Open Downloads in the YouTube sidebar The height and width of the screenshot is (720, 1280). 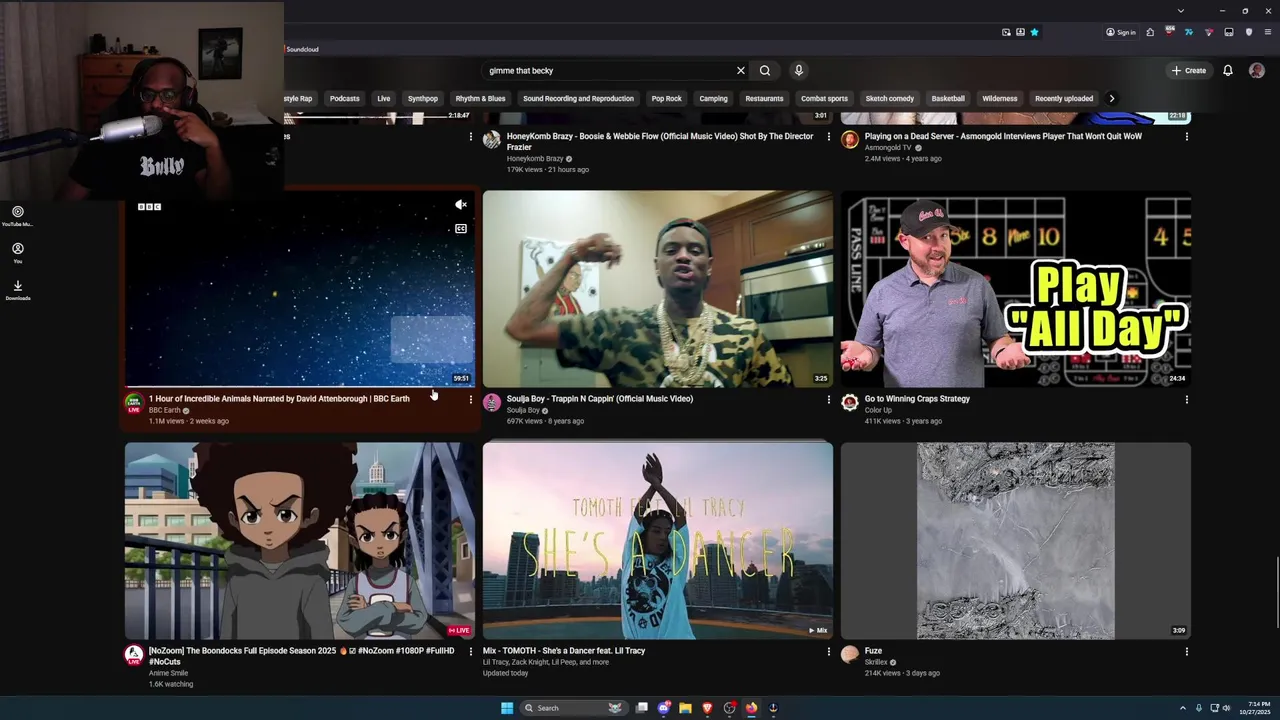[x=18, y=290]
